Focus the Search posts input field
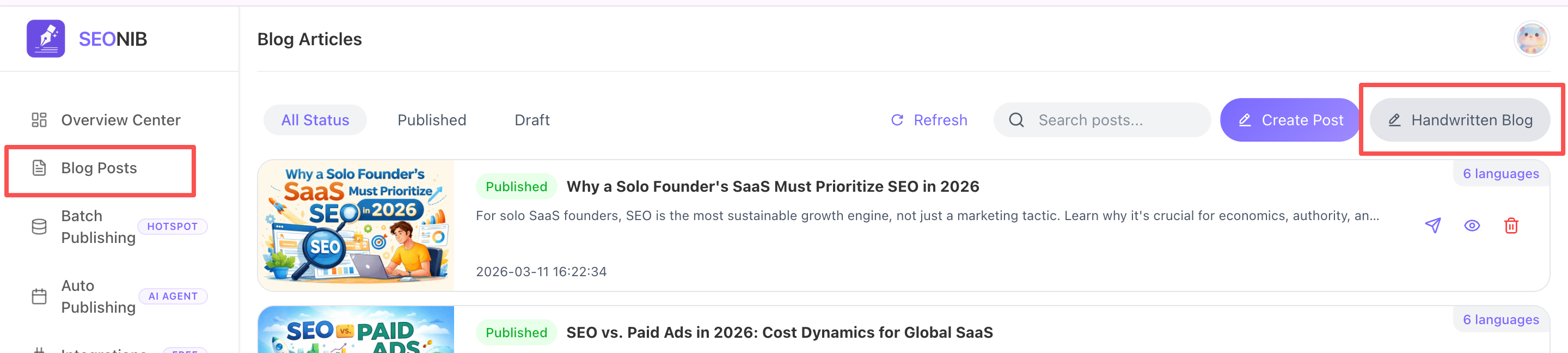1568x353 pixels. [x=1114, y=120]
